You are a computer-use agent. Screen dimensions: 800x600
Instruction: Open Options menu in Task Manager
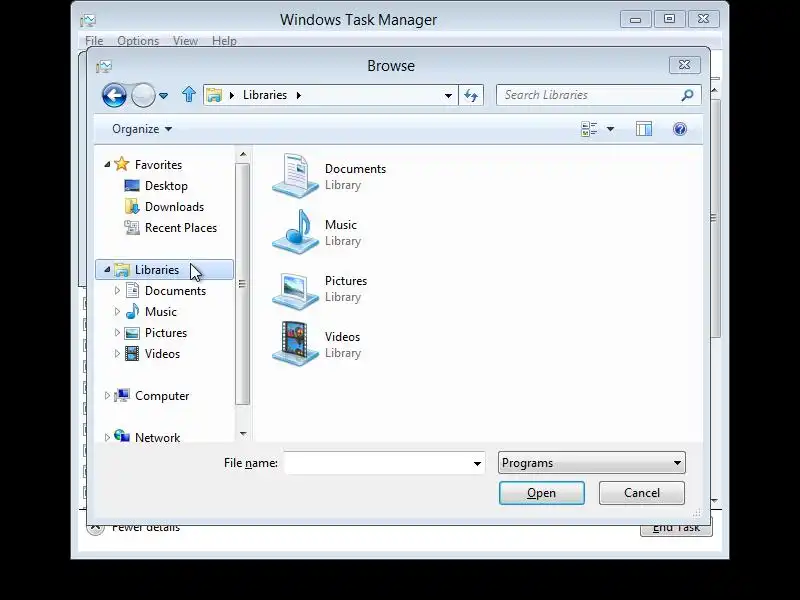(138, 41)
